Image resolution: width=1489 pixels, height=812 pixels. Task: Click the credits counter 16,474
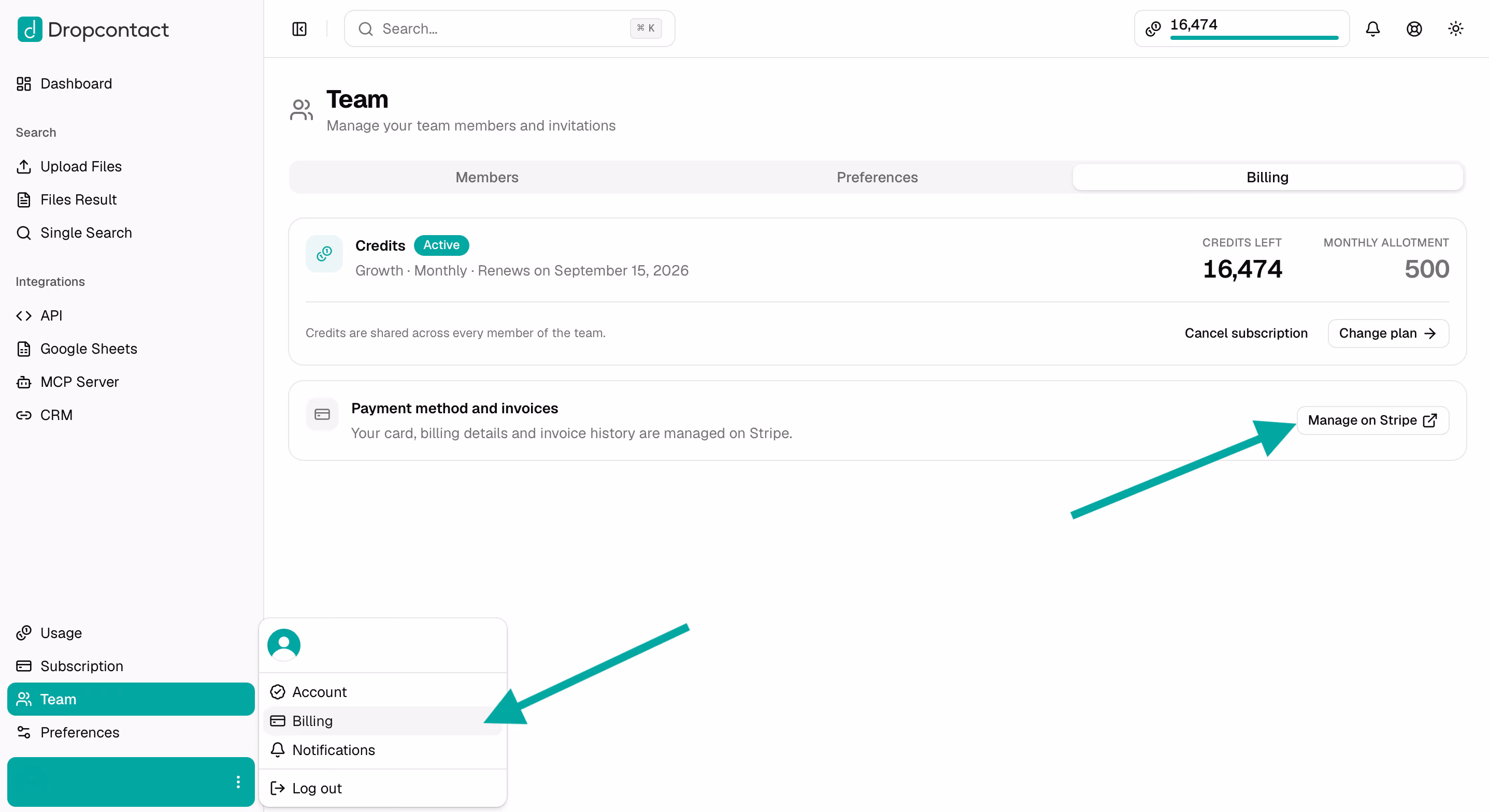pyautogui.click(x=1241, y=28)
